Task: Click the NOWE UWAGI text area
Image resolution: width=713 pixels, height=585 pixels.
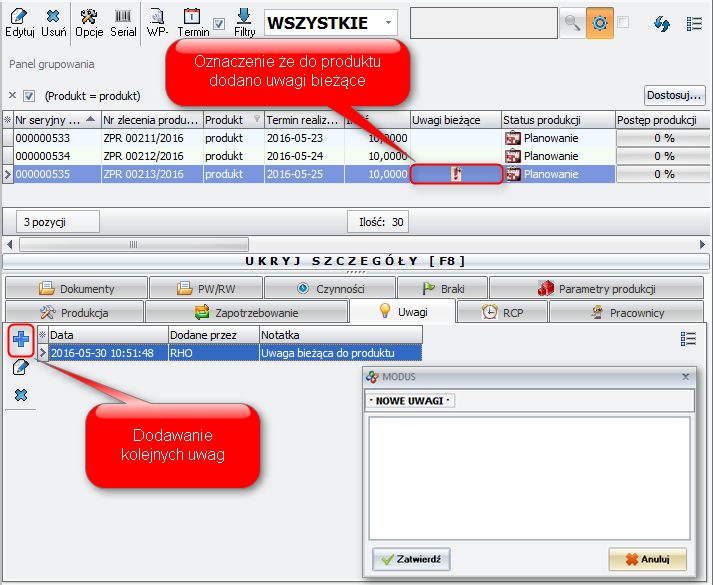Action: click(529, 478)
